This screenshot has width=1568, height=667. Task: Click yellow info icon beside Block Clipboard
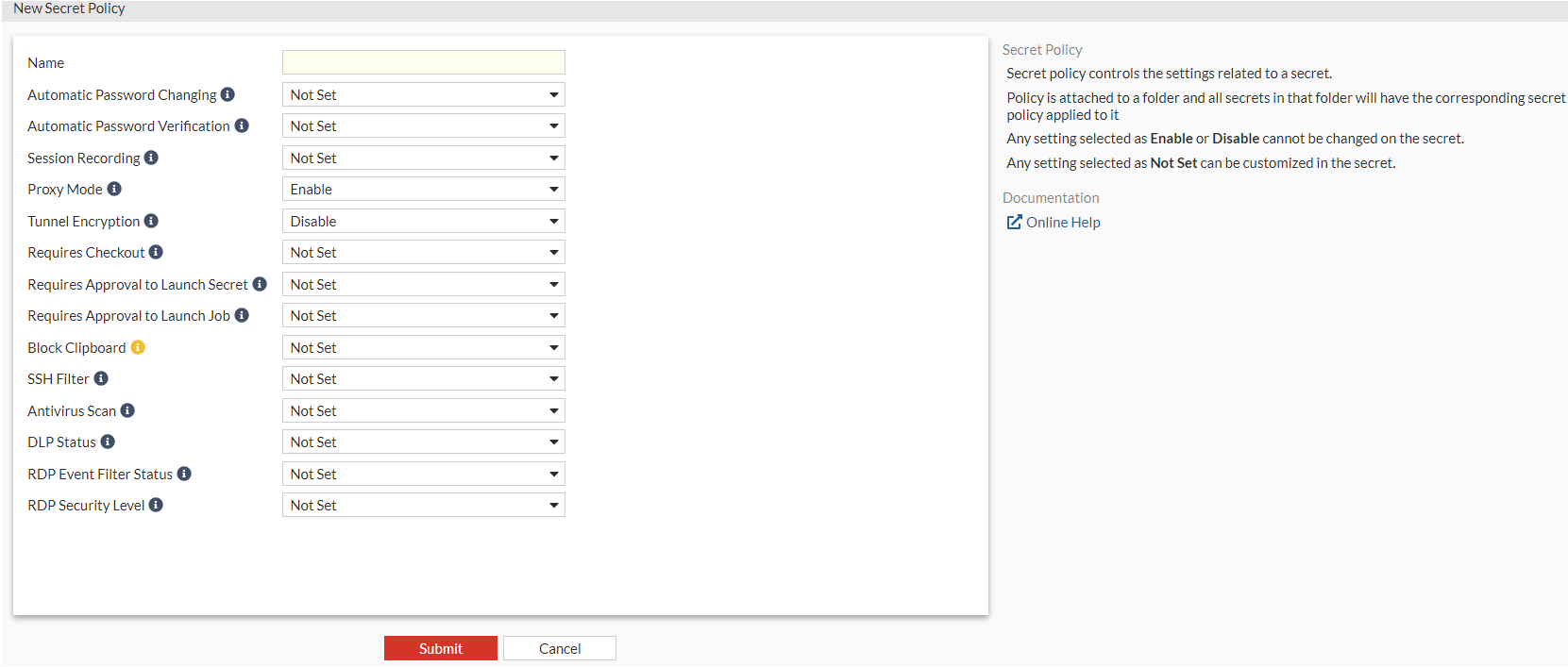point(138,347)
